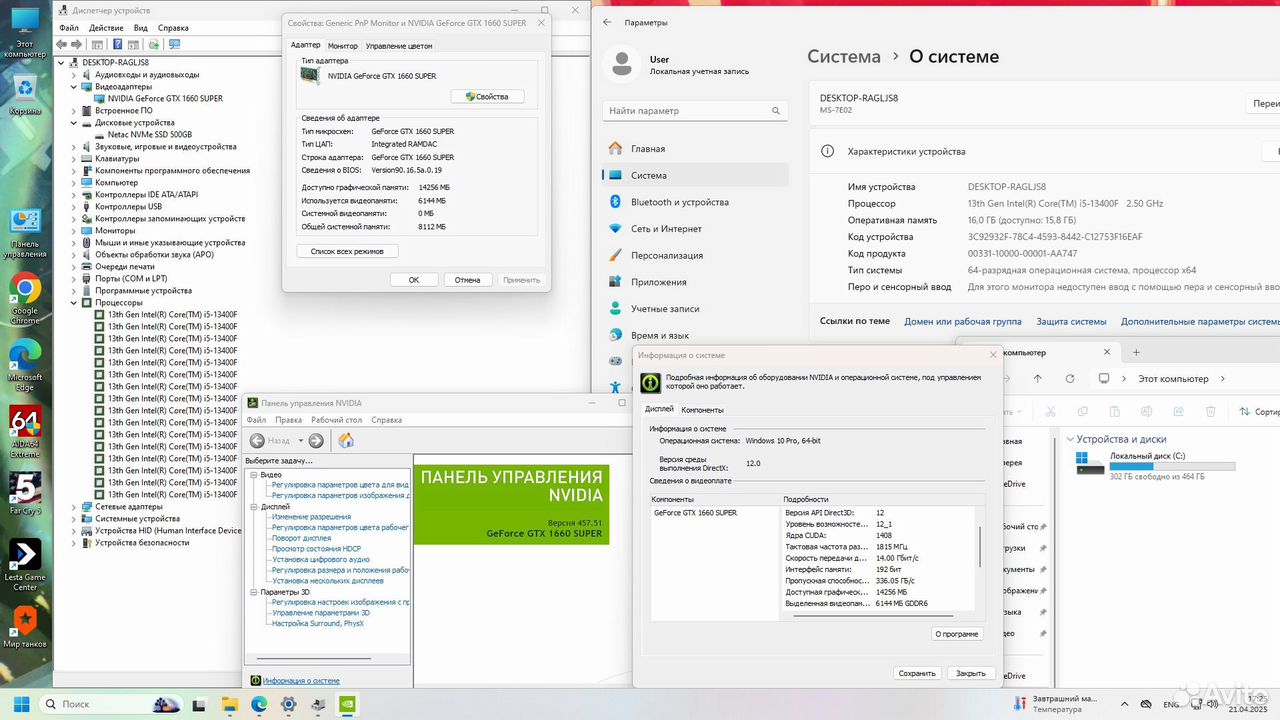Collapse Процессоры node in Device Manager
Viewport: 1280px width, 720px height.
coord(73,303)
